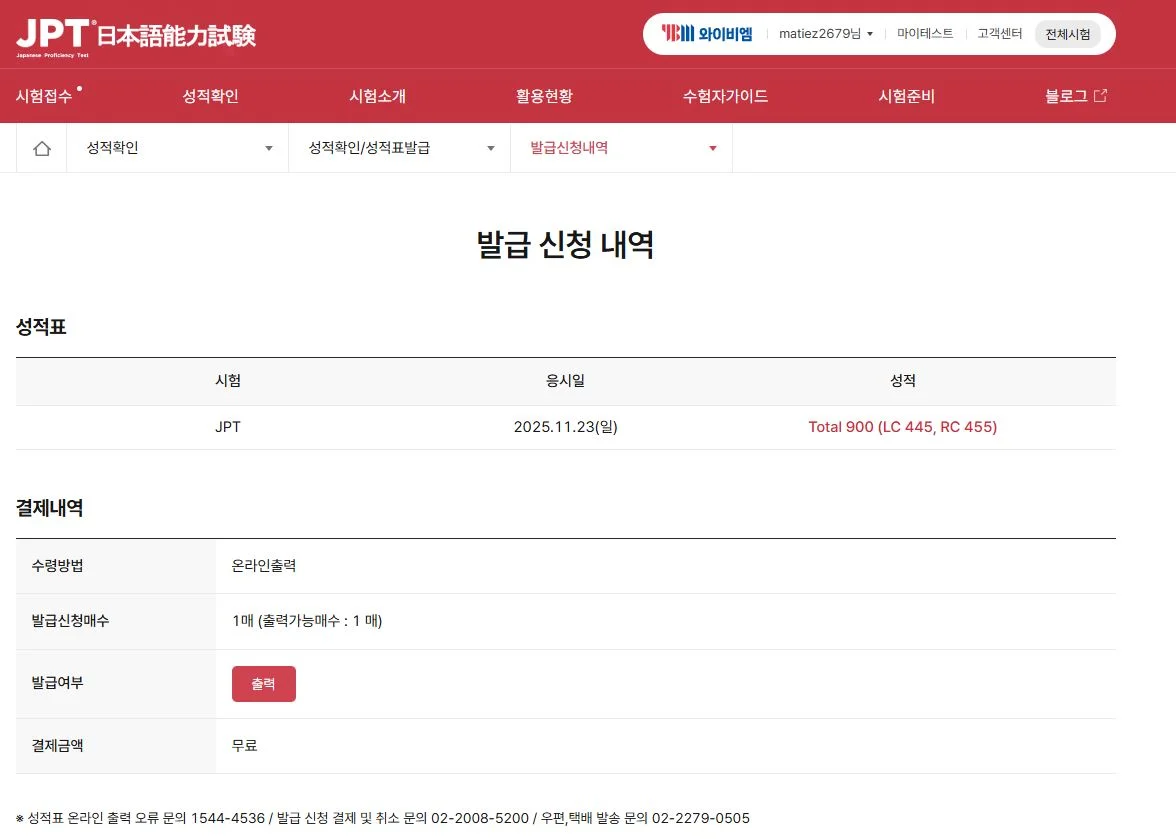
Task: Expand the 성적확인/성적표발급 breadcrumb dropdown
Action: coord(490,147)
